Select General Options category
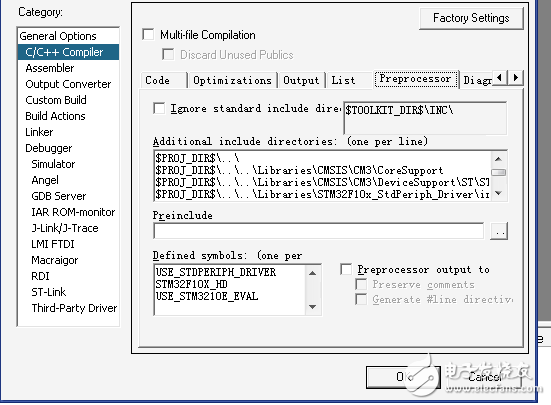 58,36
